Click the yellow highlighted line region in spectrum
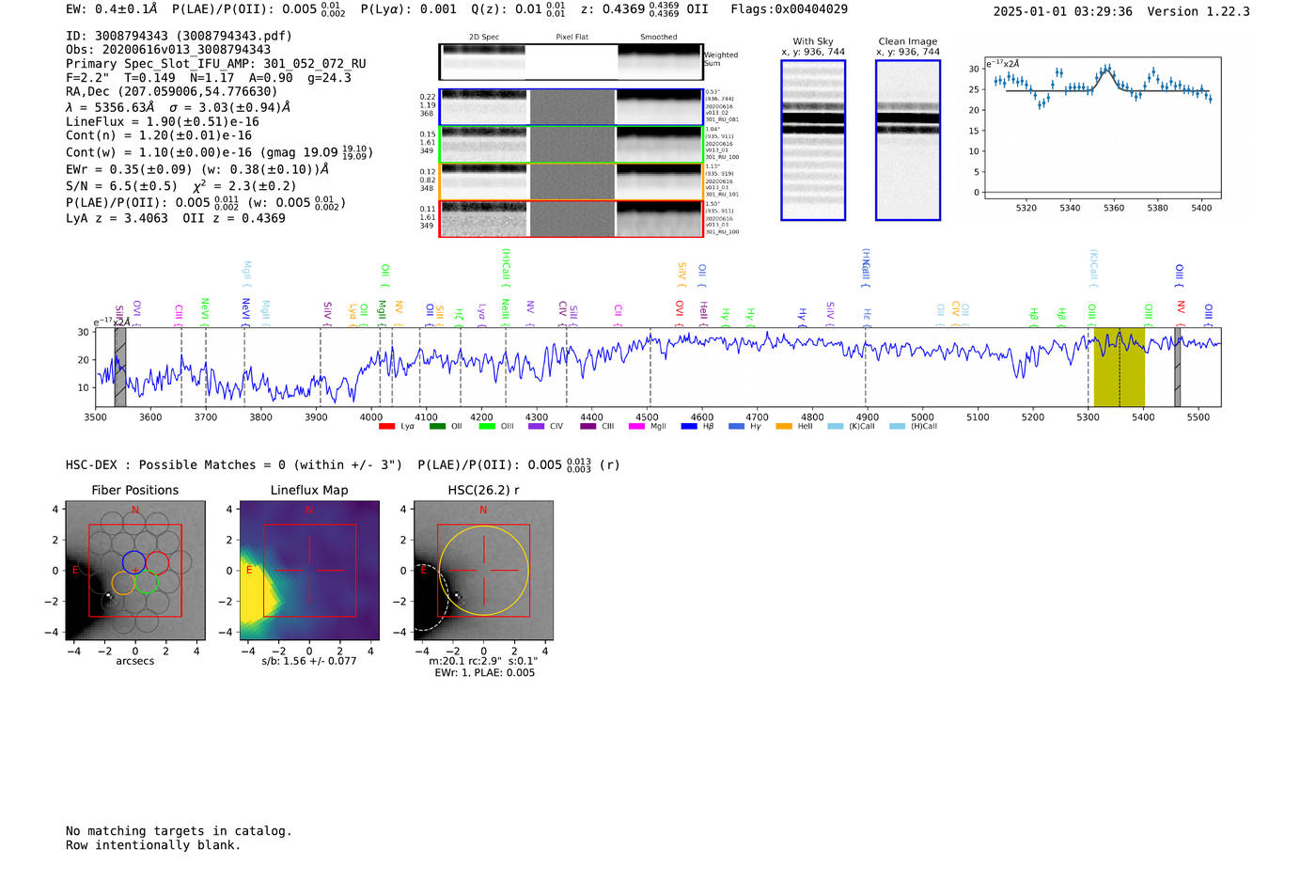Screen dimensions: 1316x896 coord(1119,368)
